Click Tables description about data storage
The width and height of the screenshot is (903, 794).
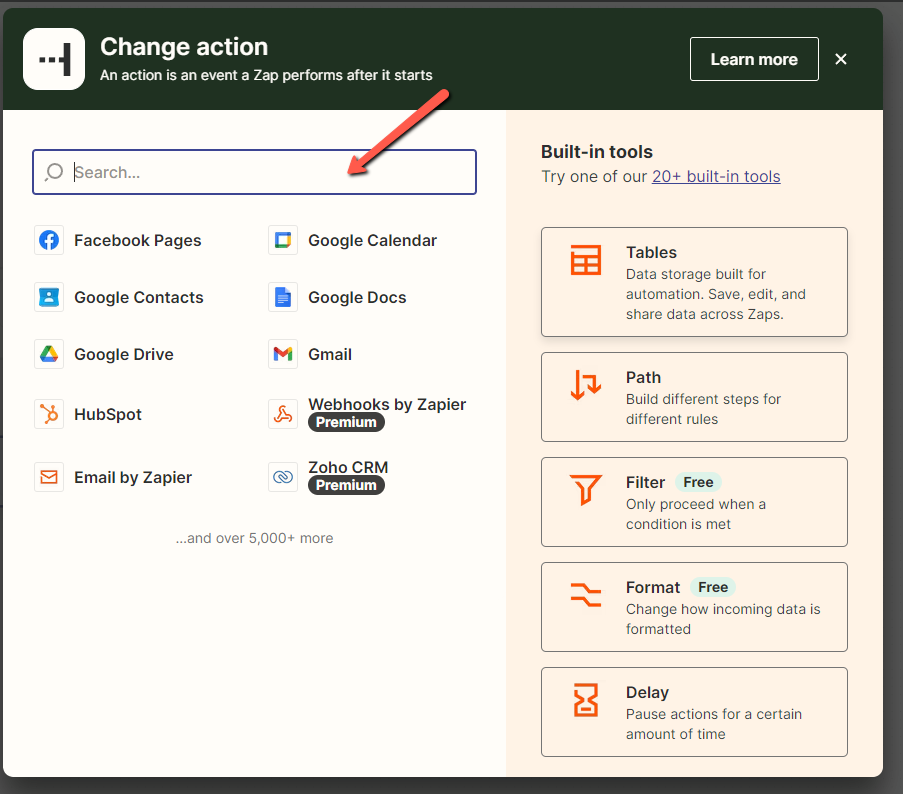point(716,294)
